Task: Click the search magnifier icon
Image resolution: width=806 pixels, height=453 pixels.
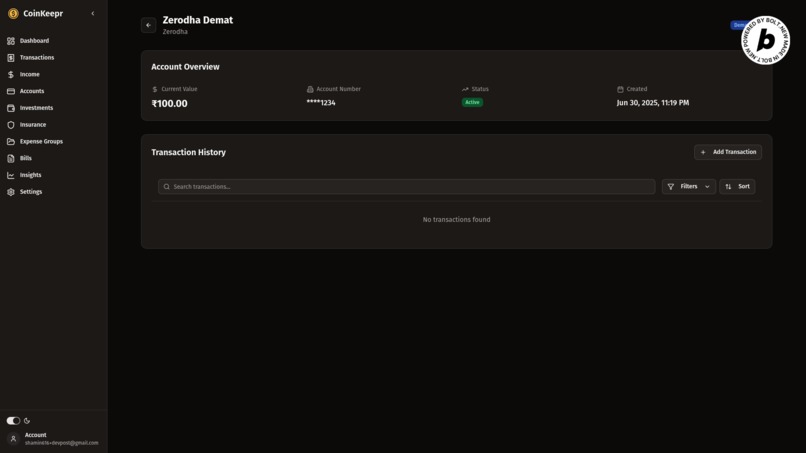Action: tap(167, 187)
